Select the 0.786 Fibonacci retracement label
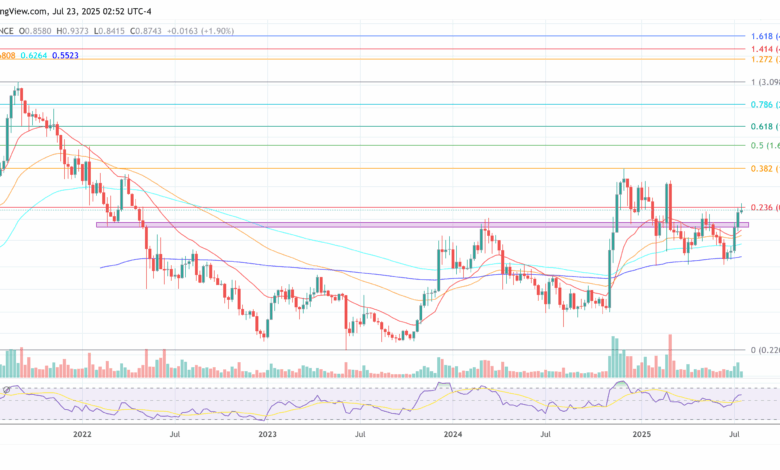This screenshot has height=470, width=780. click(764, 104)
